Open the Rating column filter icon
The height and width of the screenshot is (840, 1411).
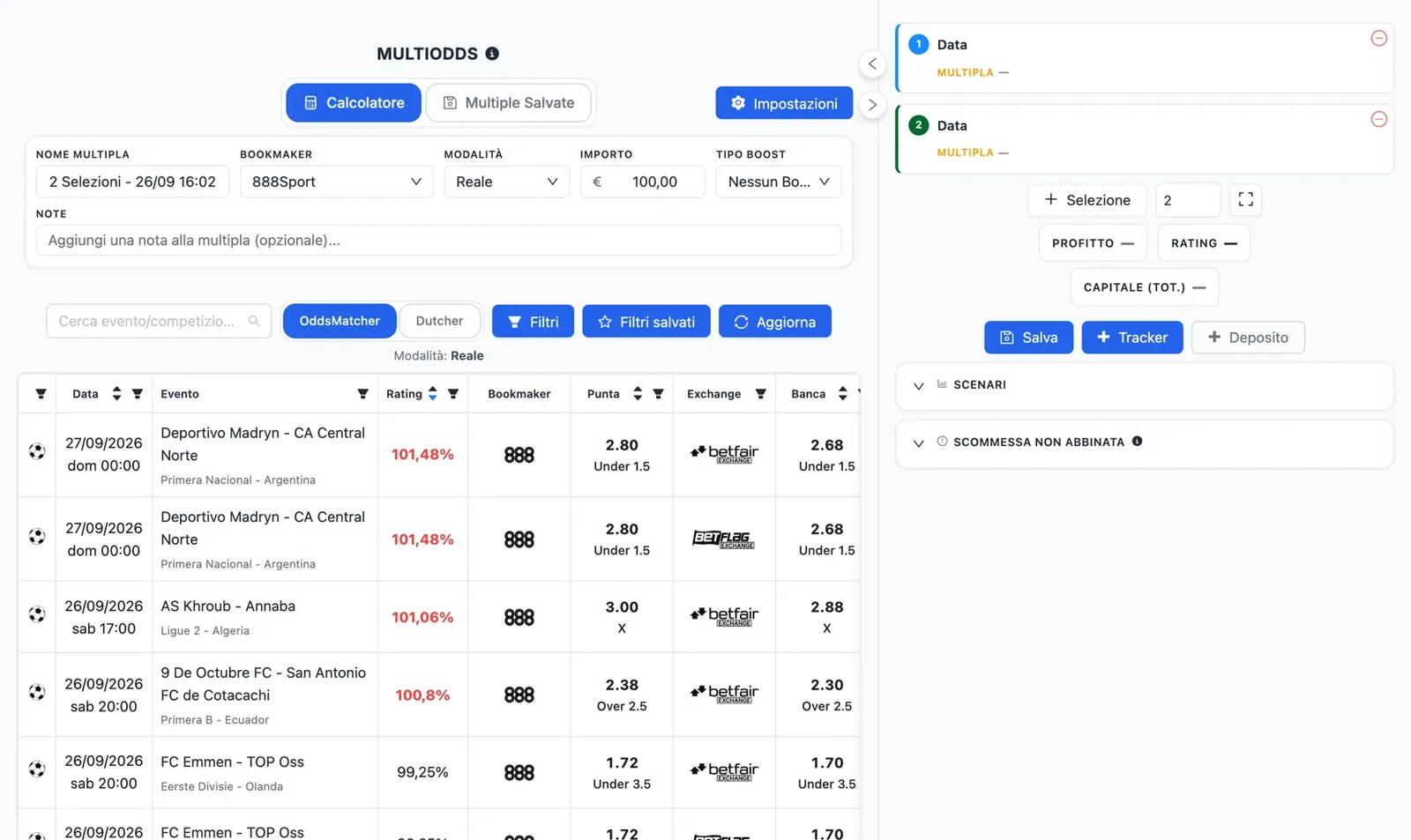tap(453, 394)
